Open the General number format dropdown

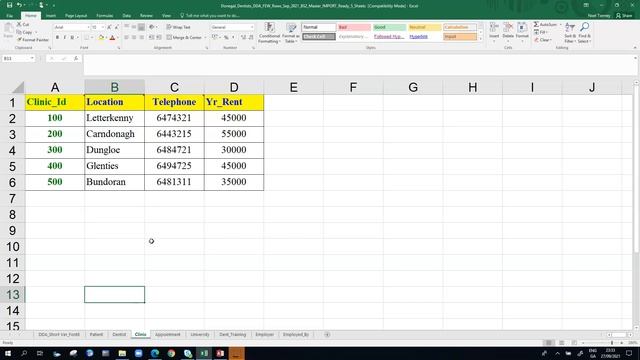click(251, 27)
